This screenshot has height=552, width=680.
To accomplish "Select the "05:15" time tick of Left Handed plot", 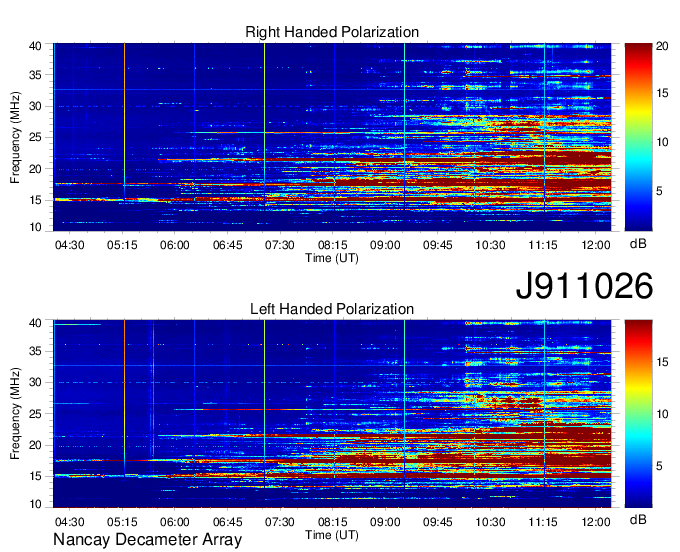I will click(x=122, y=522).
